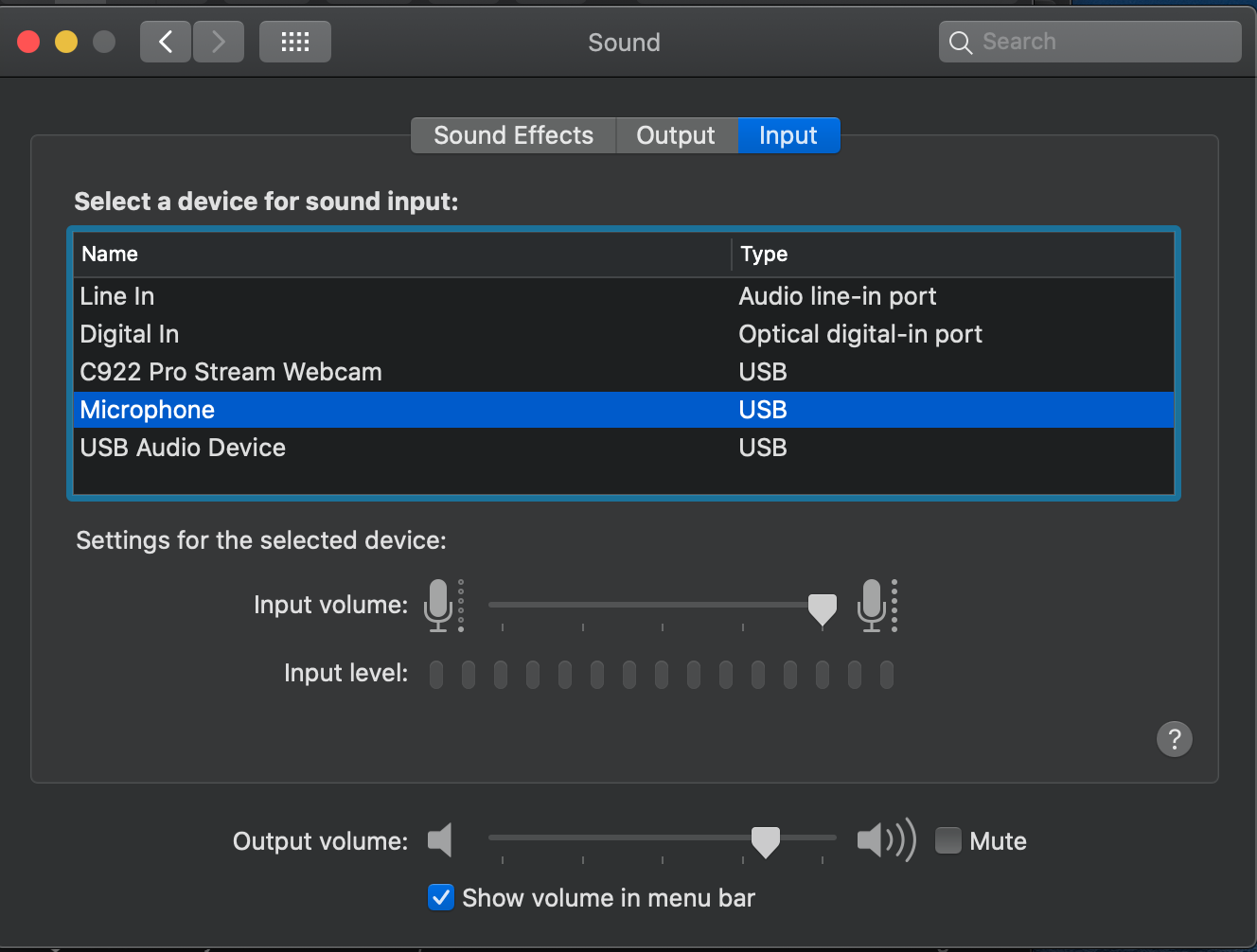The width and height of the screenshot is (1257, 952).
Task: Disable Show volume in menu bar
Action: click(x=441, y=897)
